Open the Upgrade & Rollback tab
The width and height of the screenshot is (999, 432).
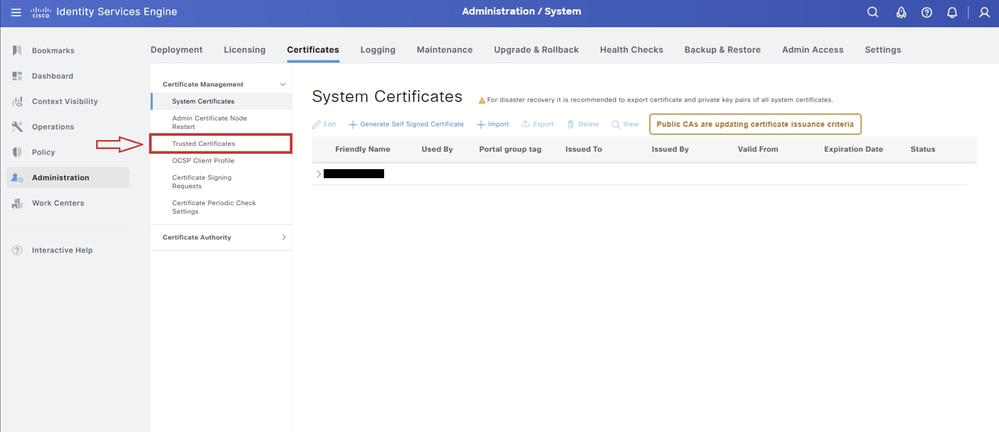[536, 50]
